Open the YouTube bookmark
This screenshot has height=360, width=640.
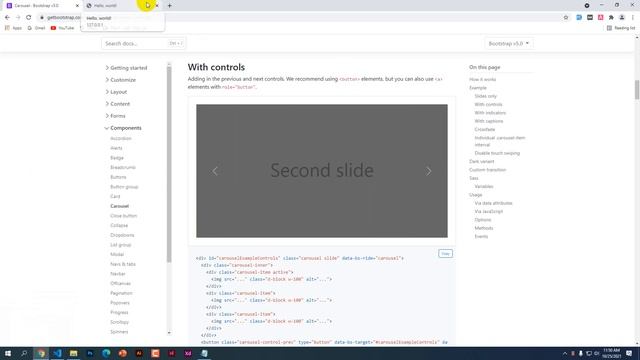coord(62,28)
